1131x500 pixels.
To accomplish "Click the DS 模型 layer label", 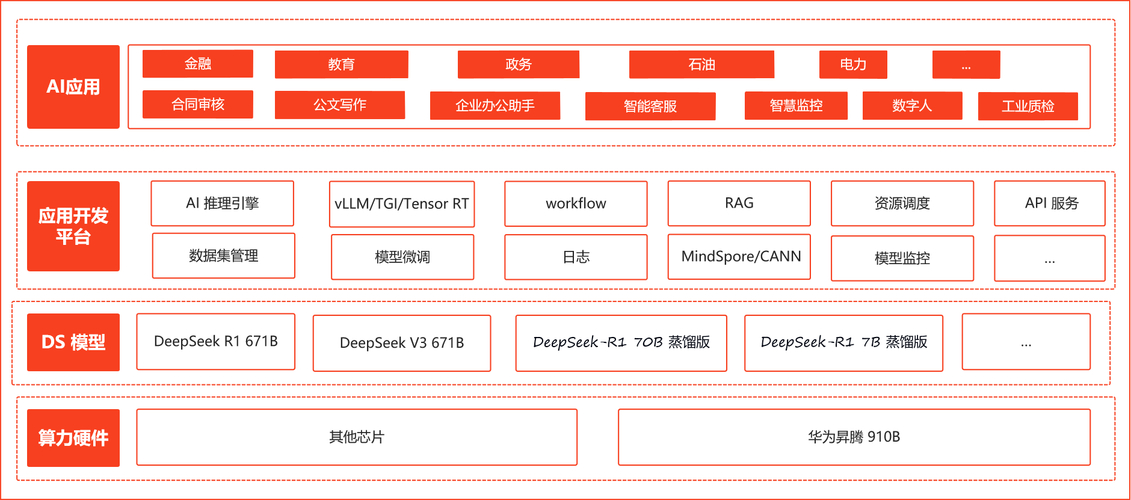I will coord(73,342).
